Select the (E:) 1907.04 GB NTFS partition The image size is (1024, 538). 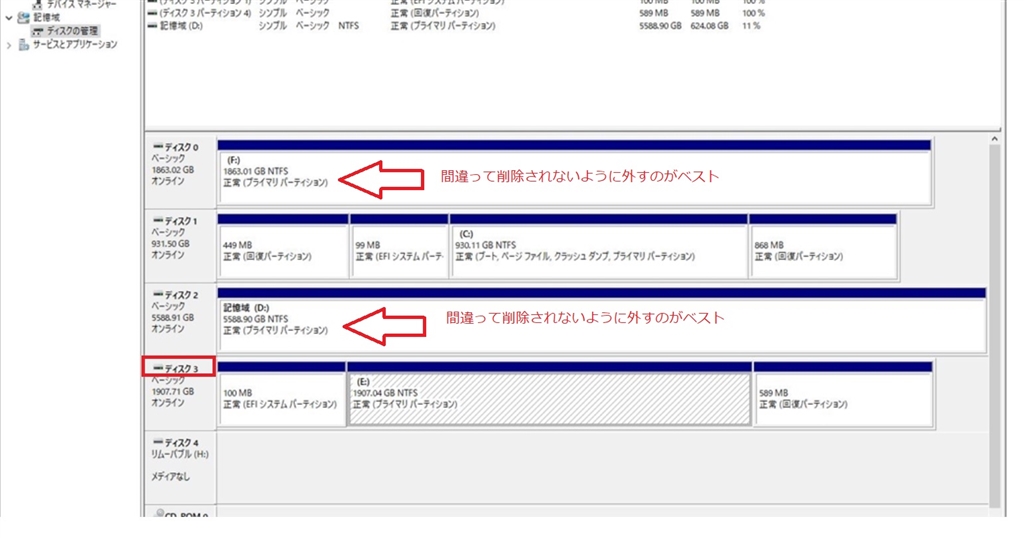(549, 399)
